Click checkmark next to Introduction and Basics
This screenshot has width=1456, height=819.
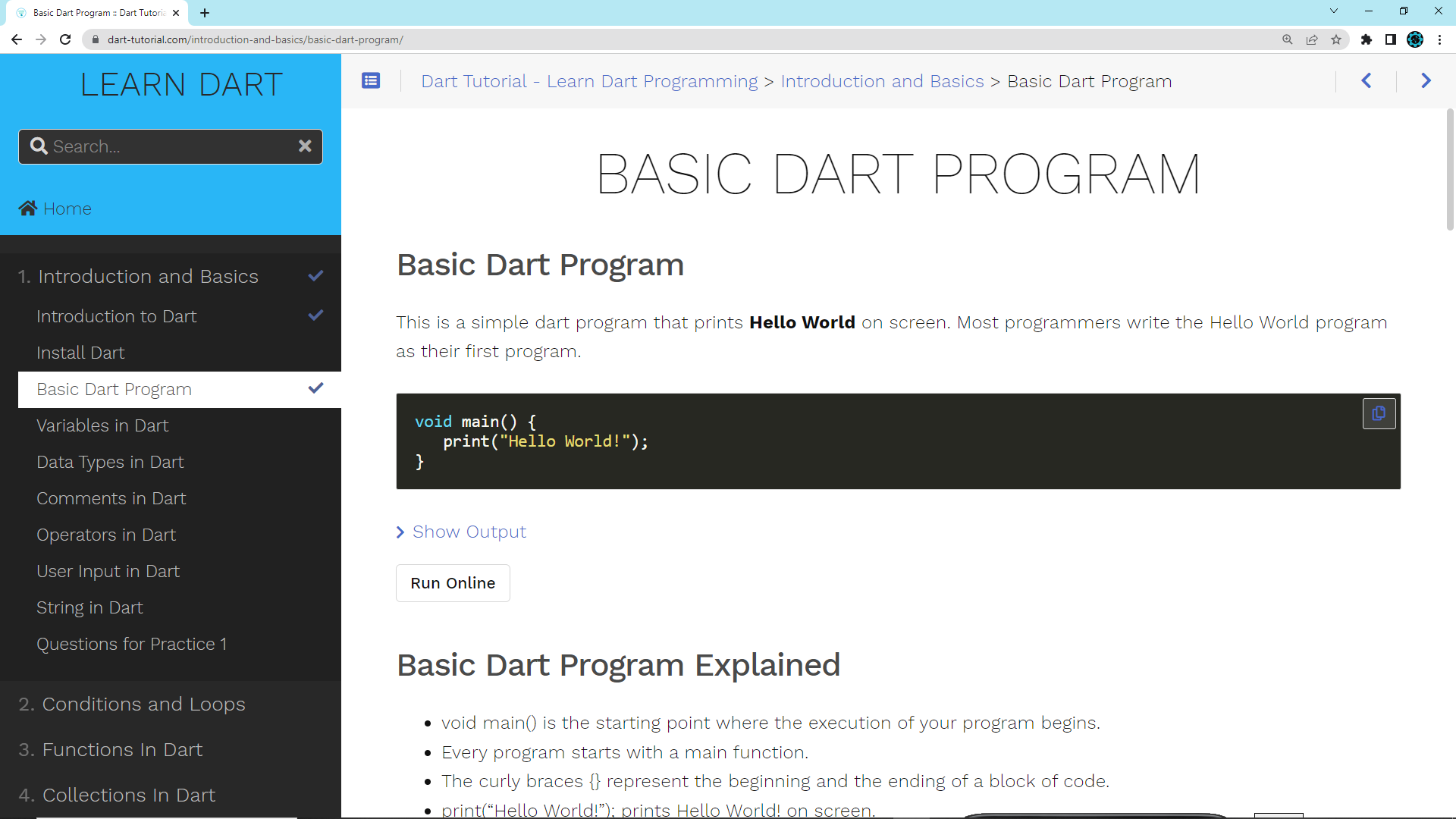coord(316,275)
